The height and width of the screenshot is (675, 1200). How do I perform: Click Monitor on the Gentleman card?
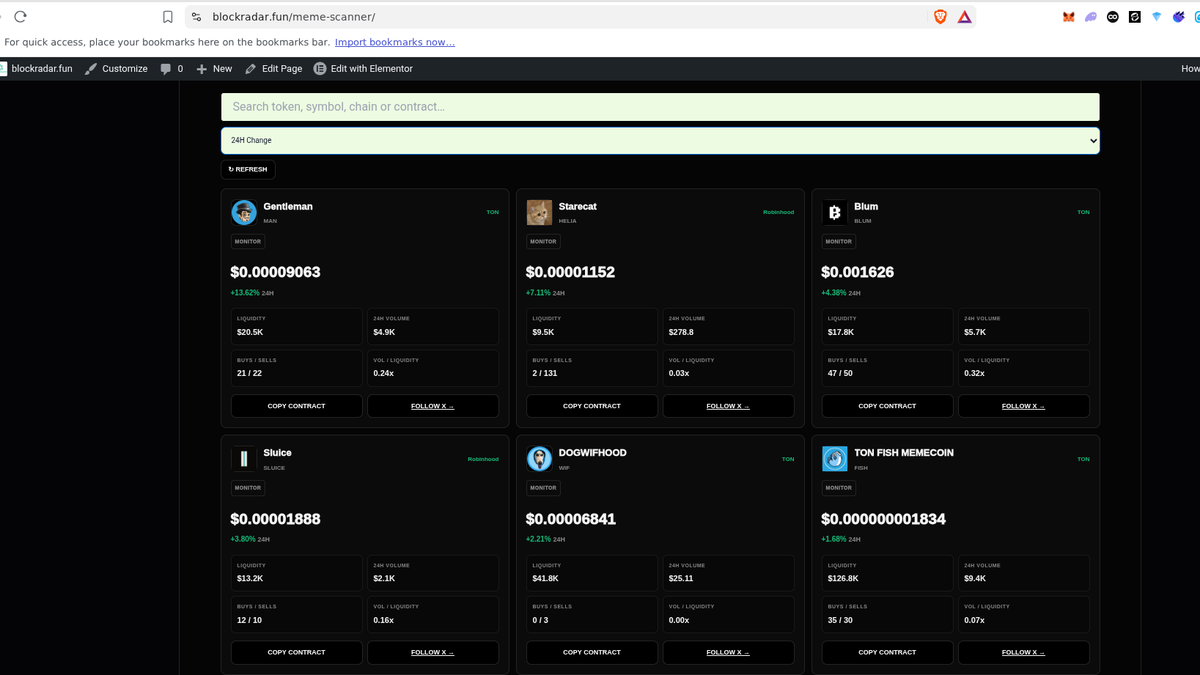[x=248, y=241]
